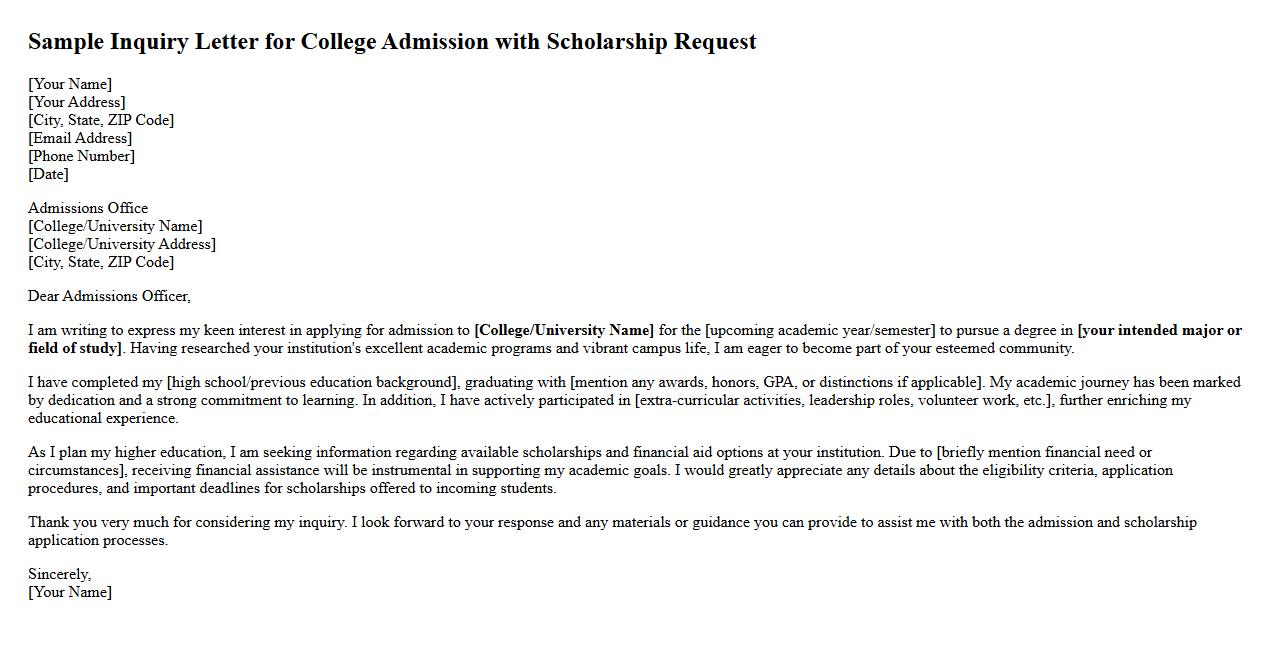Click the 'Admissions Office' recipient line
The width and height of the screenshot is (1278, 650).
pos(88,208)
